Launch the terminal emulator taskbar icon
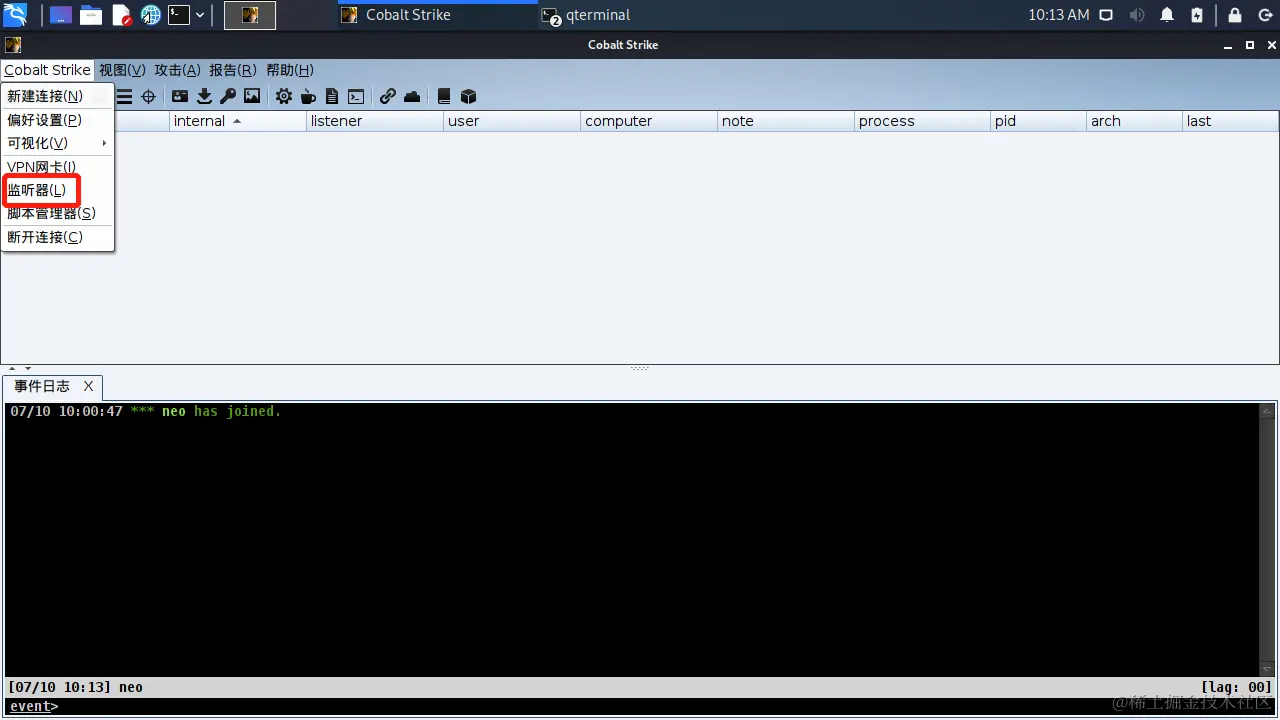Image resolution: width=1280 pixels, height=720 pixels. (x=178, y=15)
